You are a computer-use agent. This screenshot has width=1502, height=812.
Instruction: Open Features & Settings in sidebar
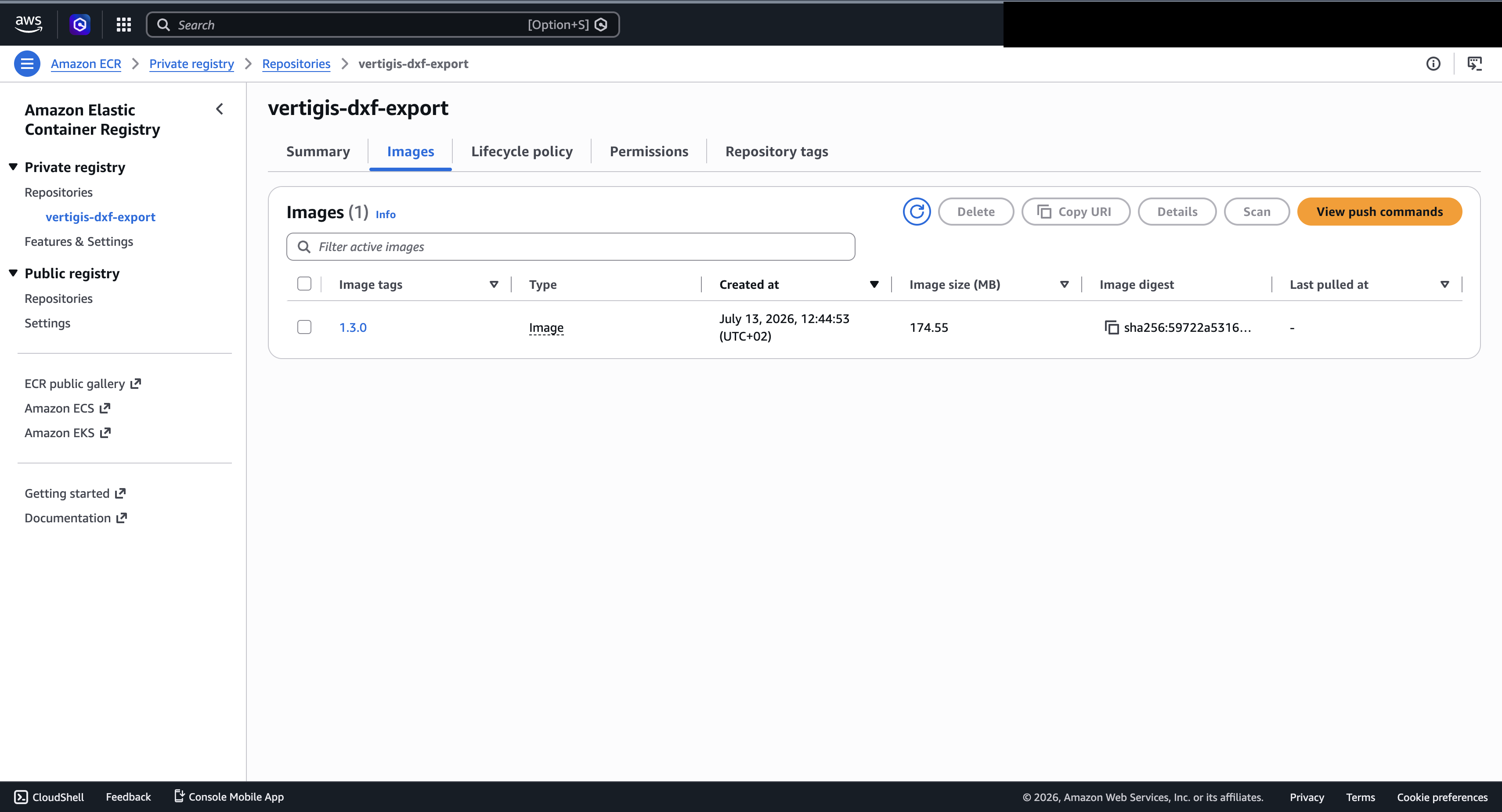pos(79,241)
